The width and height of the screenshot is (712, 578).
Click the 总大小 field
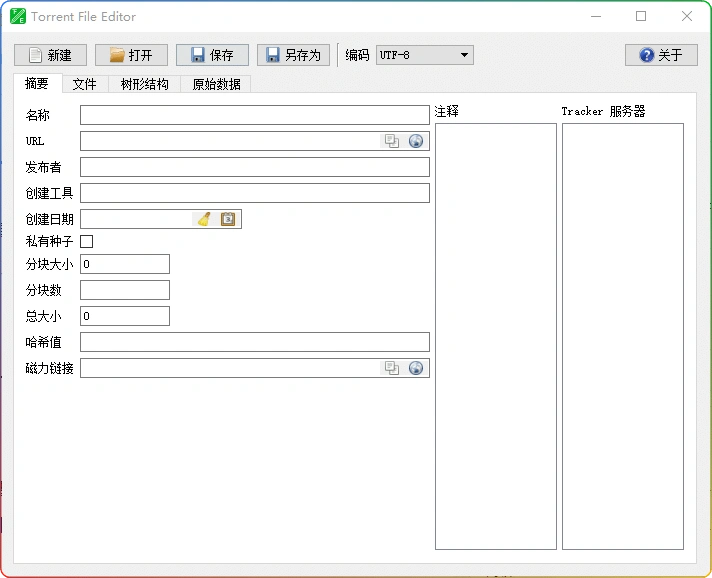[125, 316]
